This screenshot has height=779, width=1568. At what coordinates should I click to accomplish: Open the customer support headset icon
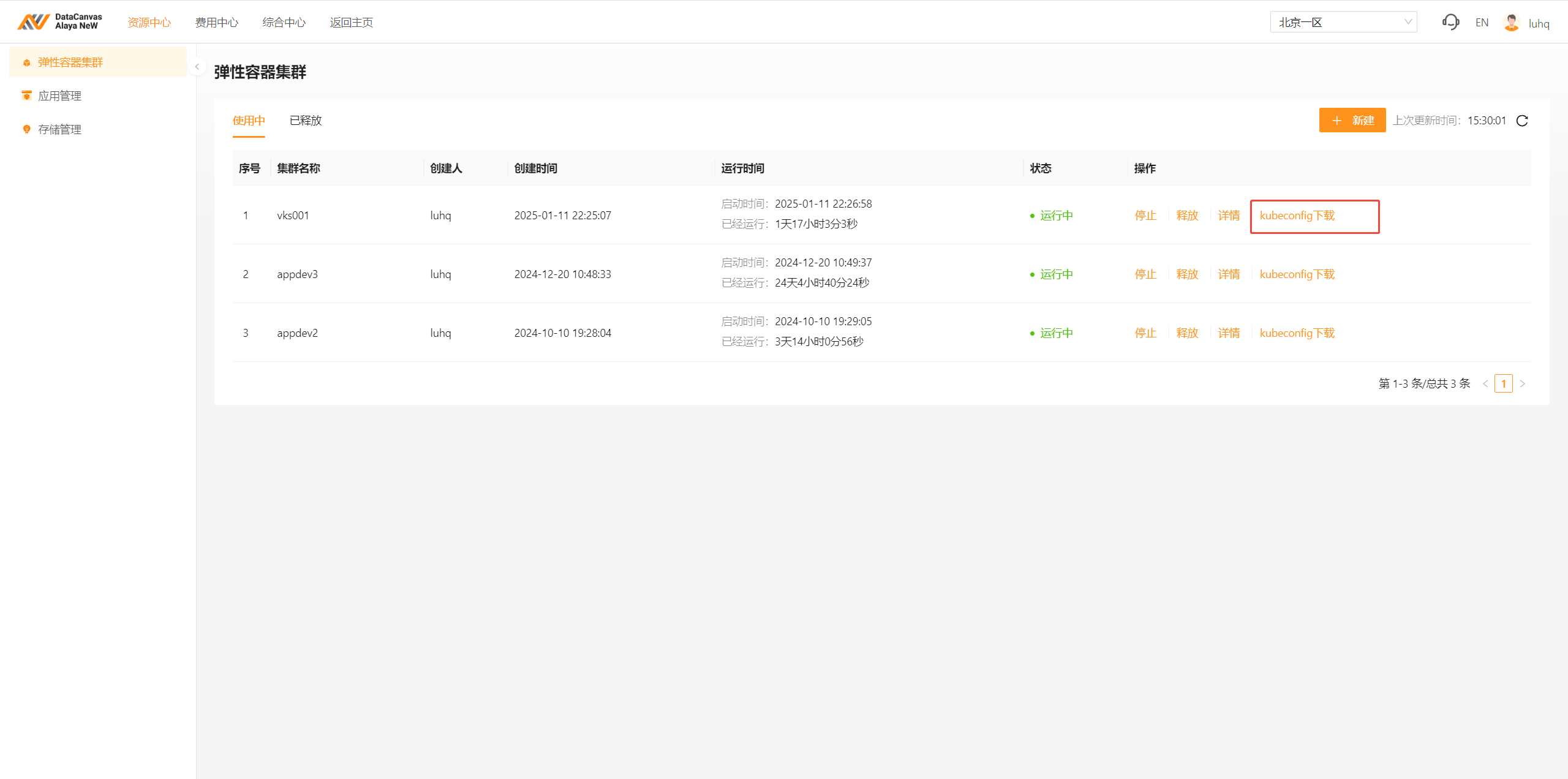point(1450,23)
